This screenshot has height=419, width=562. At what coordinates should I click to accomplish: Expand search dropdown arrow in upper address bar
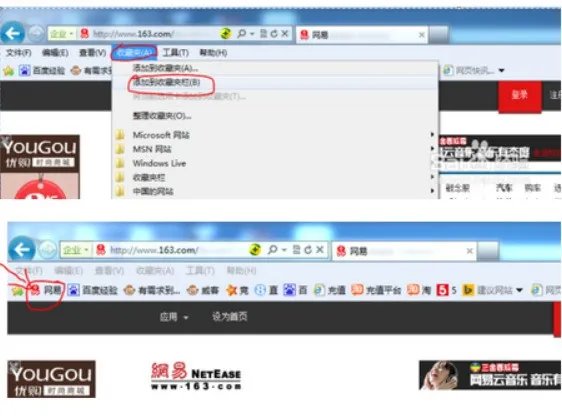click(x=252, y=34)
